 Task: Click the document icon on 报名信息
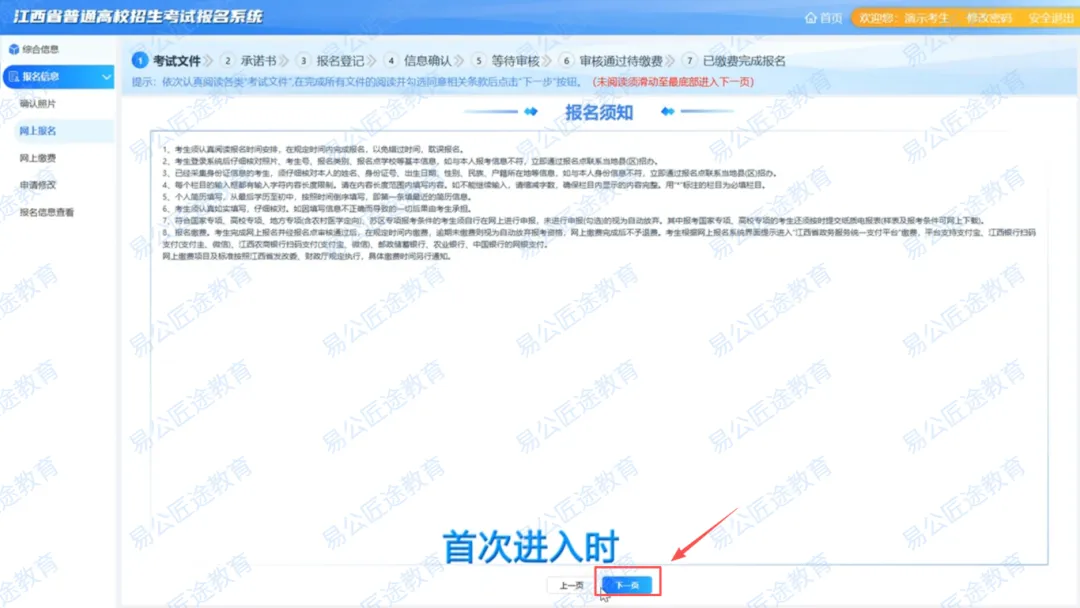(14, 76)
